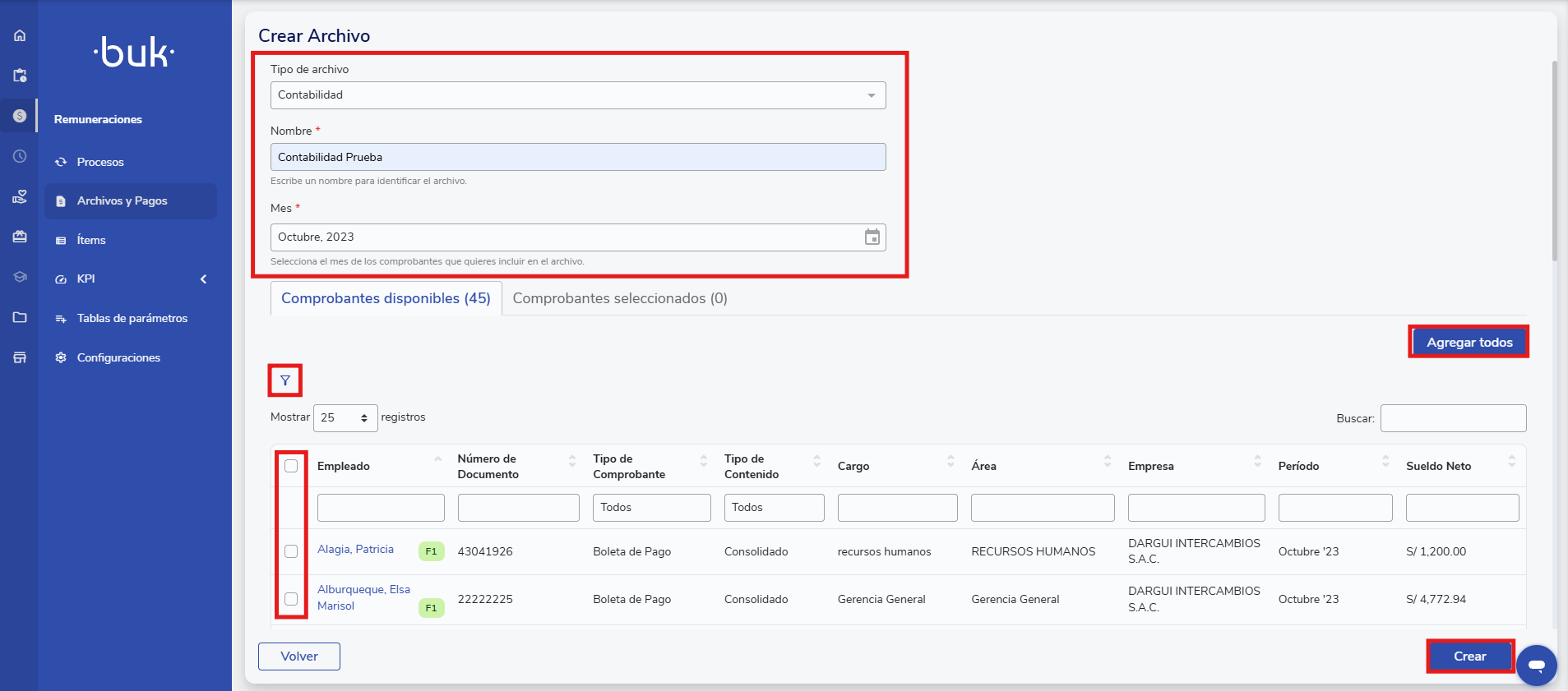Open the briefcase icon in left rail
Viewport: 1568px width, 691px height.
tap(20, 237)
